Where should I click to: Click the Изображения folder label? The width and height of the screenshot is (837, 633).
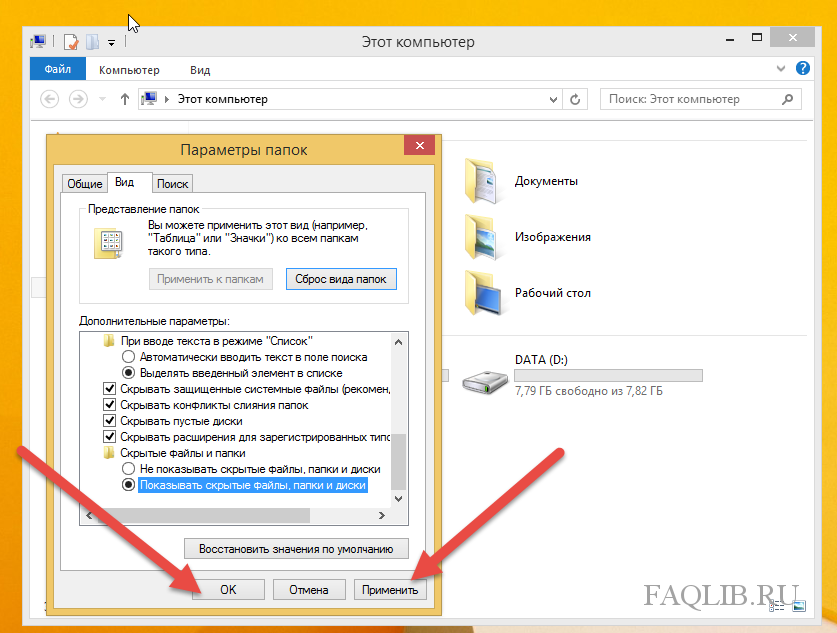pyautogui.click(x=552, y=237)
